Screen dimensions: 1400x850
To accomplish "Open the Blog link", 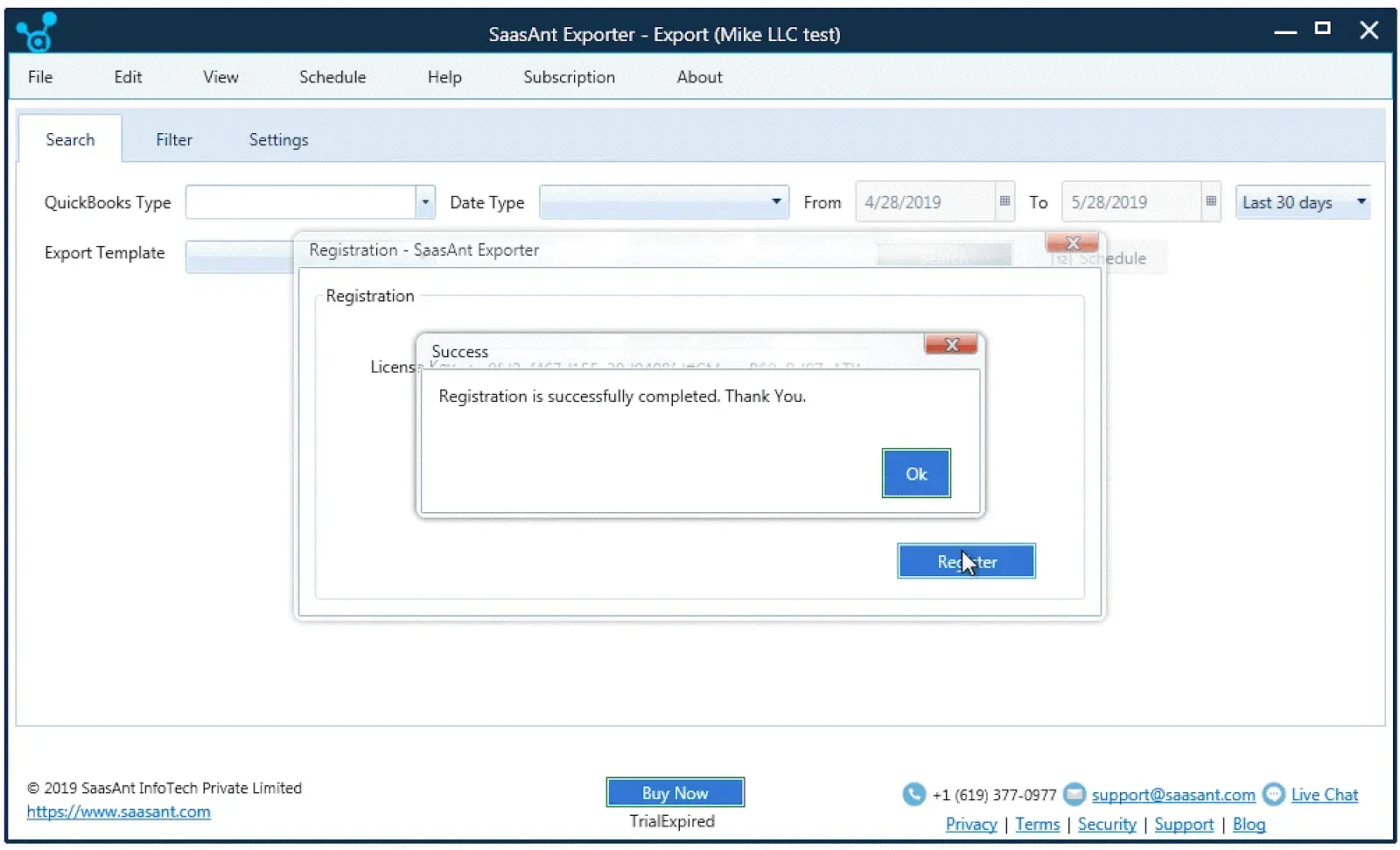I will tap(1249, 824).
